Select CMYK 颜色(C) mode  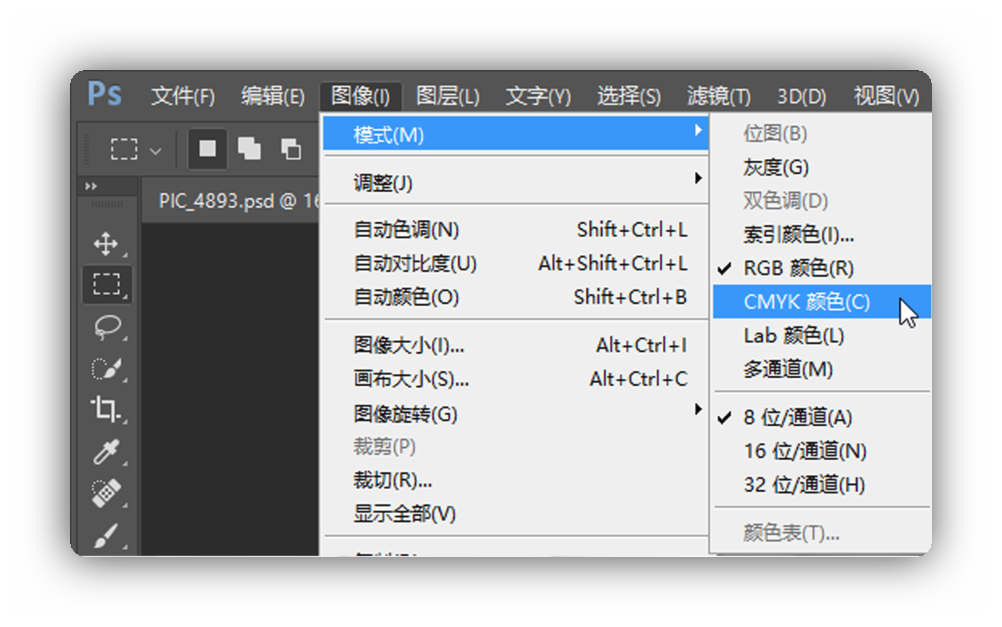(x=821, y=302)
